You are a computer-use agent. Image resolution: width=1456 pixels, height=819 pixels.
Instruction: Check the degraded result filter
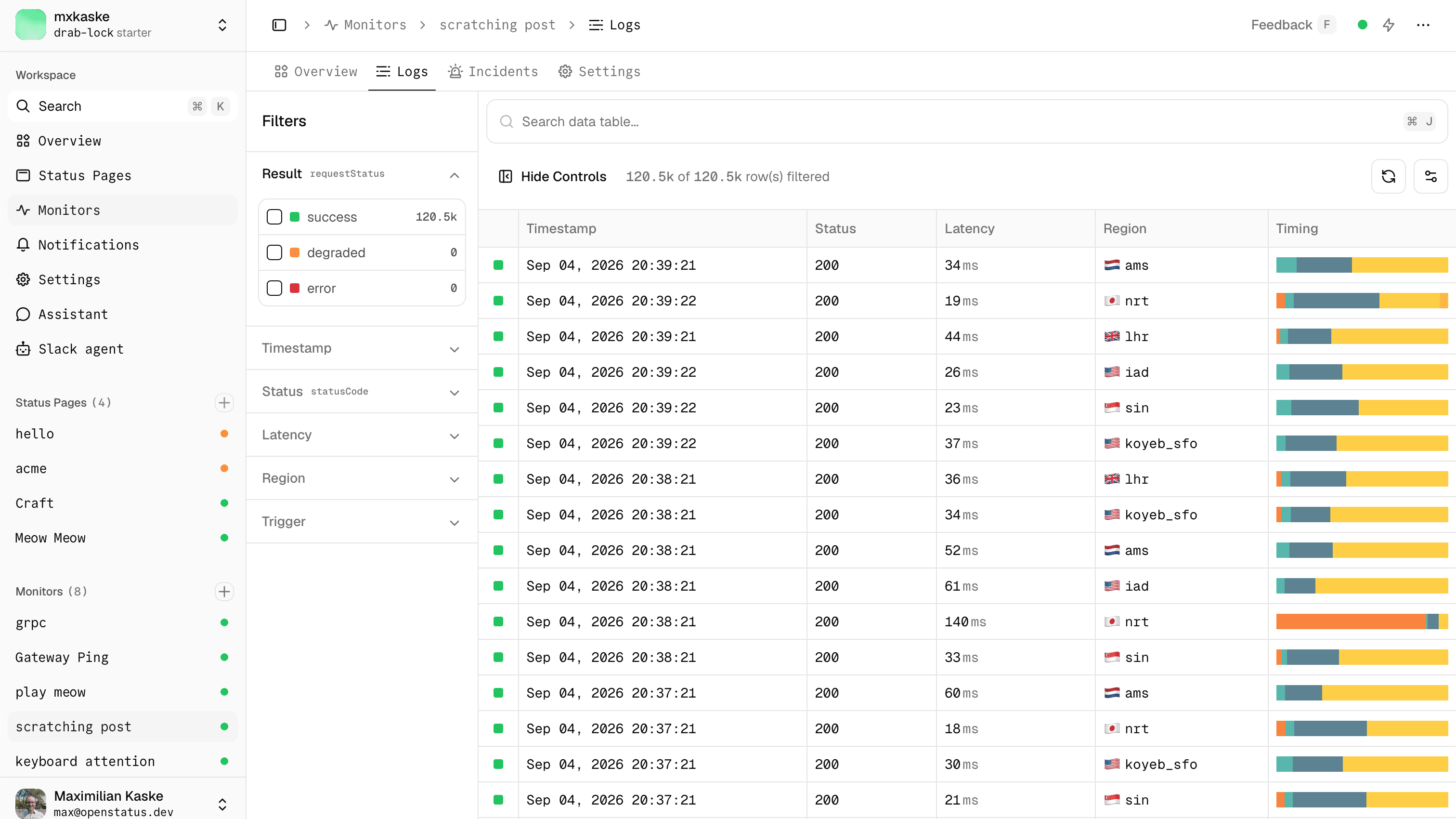pos(275,253)
